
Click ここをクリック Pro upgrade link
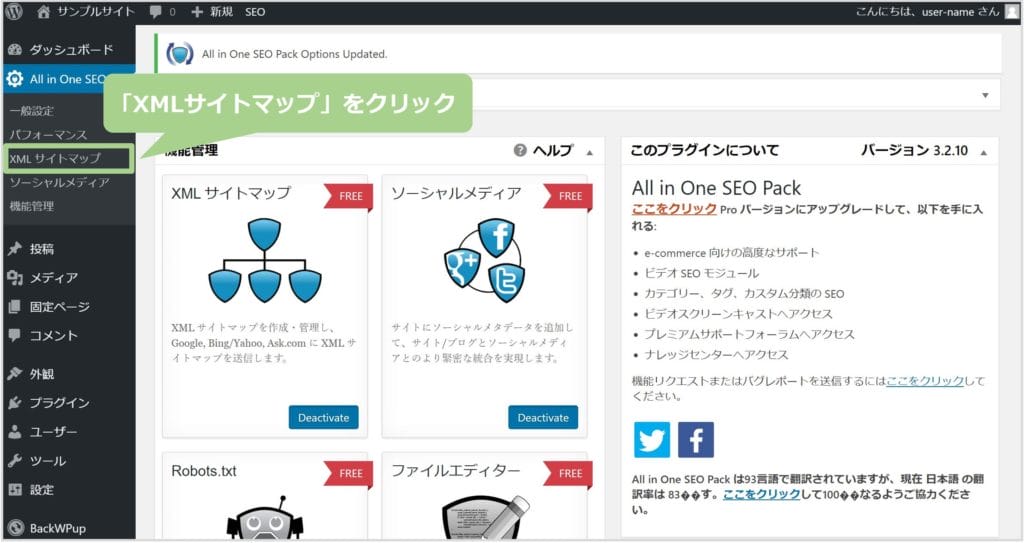pos(674,209)
